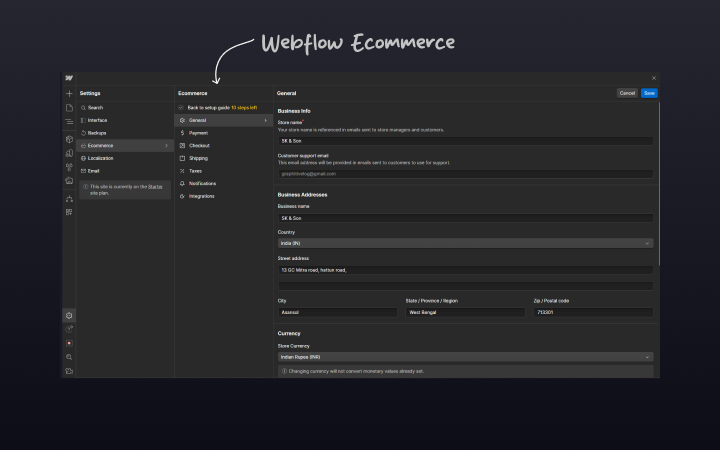Click the highlighted Settings gear sidebar icon

69,315
